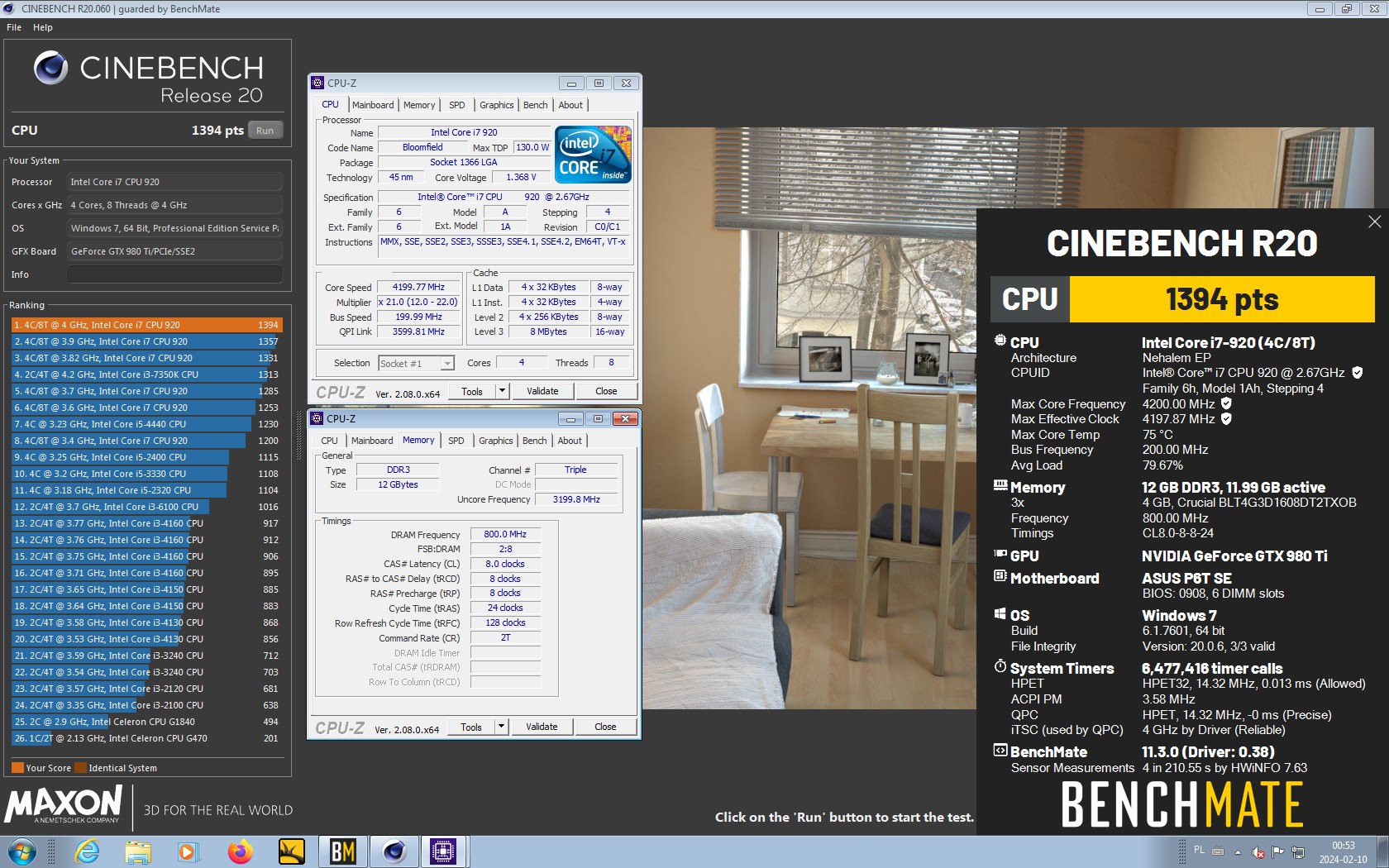The width and height of the screenshot is (1389, 868).
Task: Open Action Center flag tray icon
Action: [1278, 852]
